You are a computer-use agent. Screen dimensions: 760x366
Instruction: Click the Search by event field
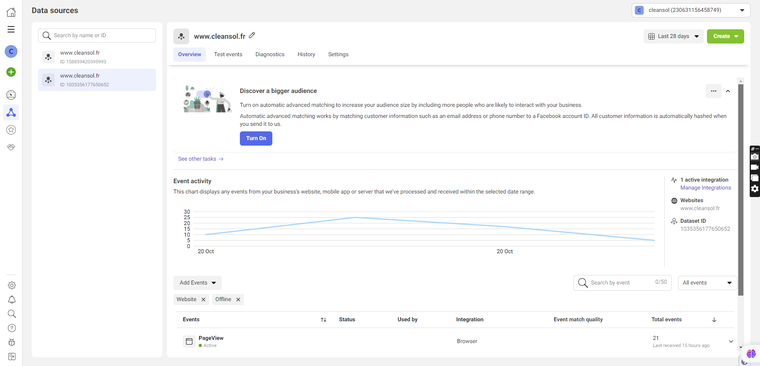pos(622,283)
